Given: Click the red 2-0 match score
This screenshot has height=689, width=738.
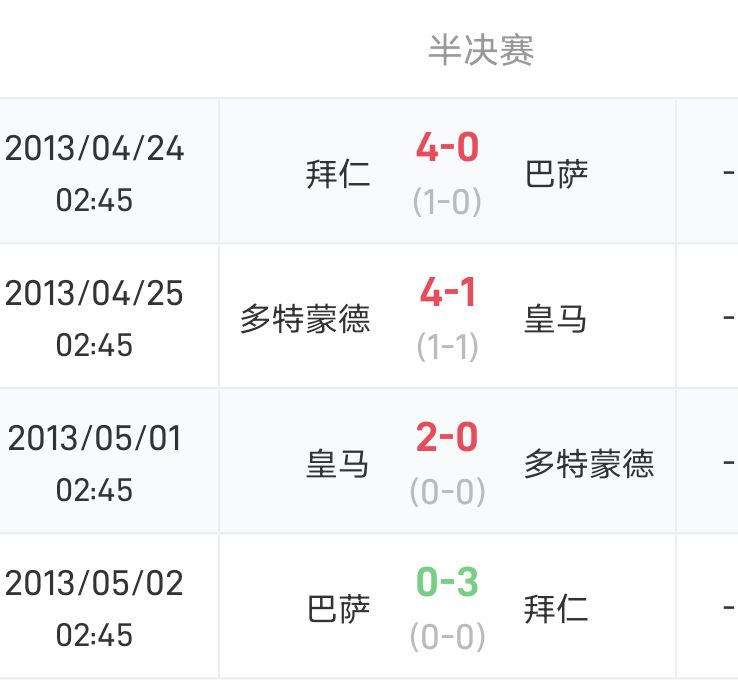Looking at the screenshot, I should 447,438.
